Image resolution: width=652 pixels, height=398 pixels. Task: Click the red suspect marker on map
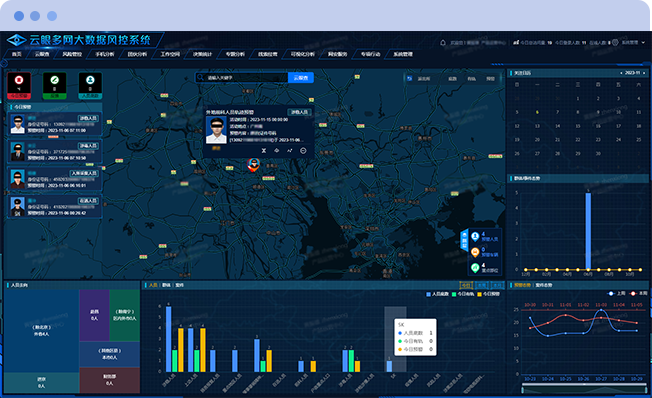point(253,165)
